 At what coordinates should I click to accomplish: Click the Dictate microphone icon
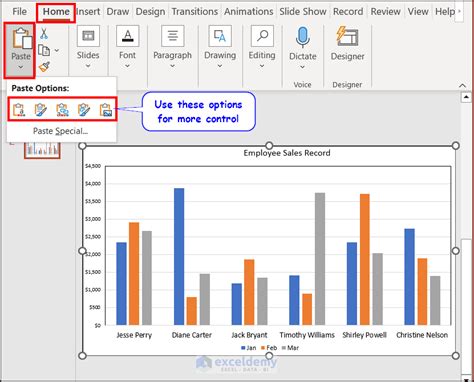(303, 37)
